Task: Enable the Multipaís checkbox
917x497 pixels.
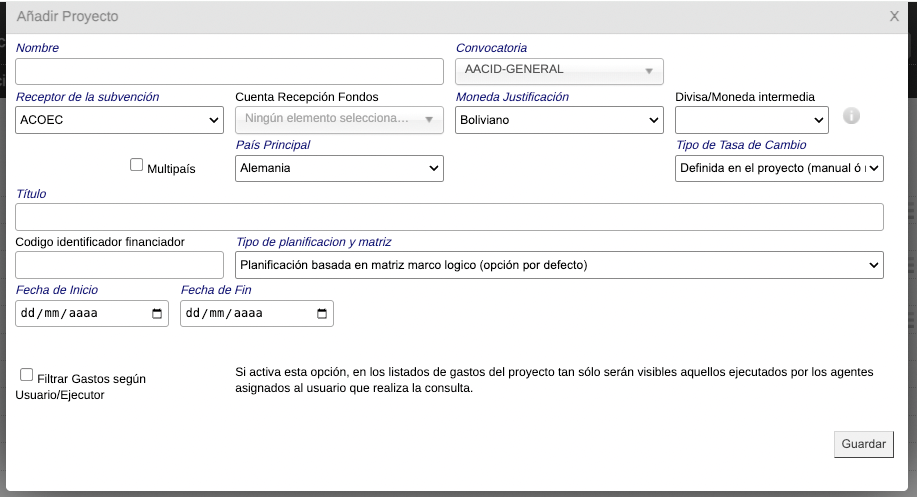Action: coord(136,165)
